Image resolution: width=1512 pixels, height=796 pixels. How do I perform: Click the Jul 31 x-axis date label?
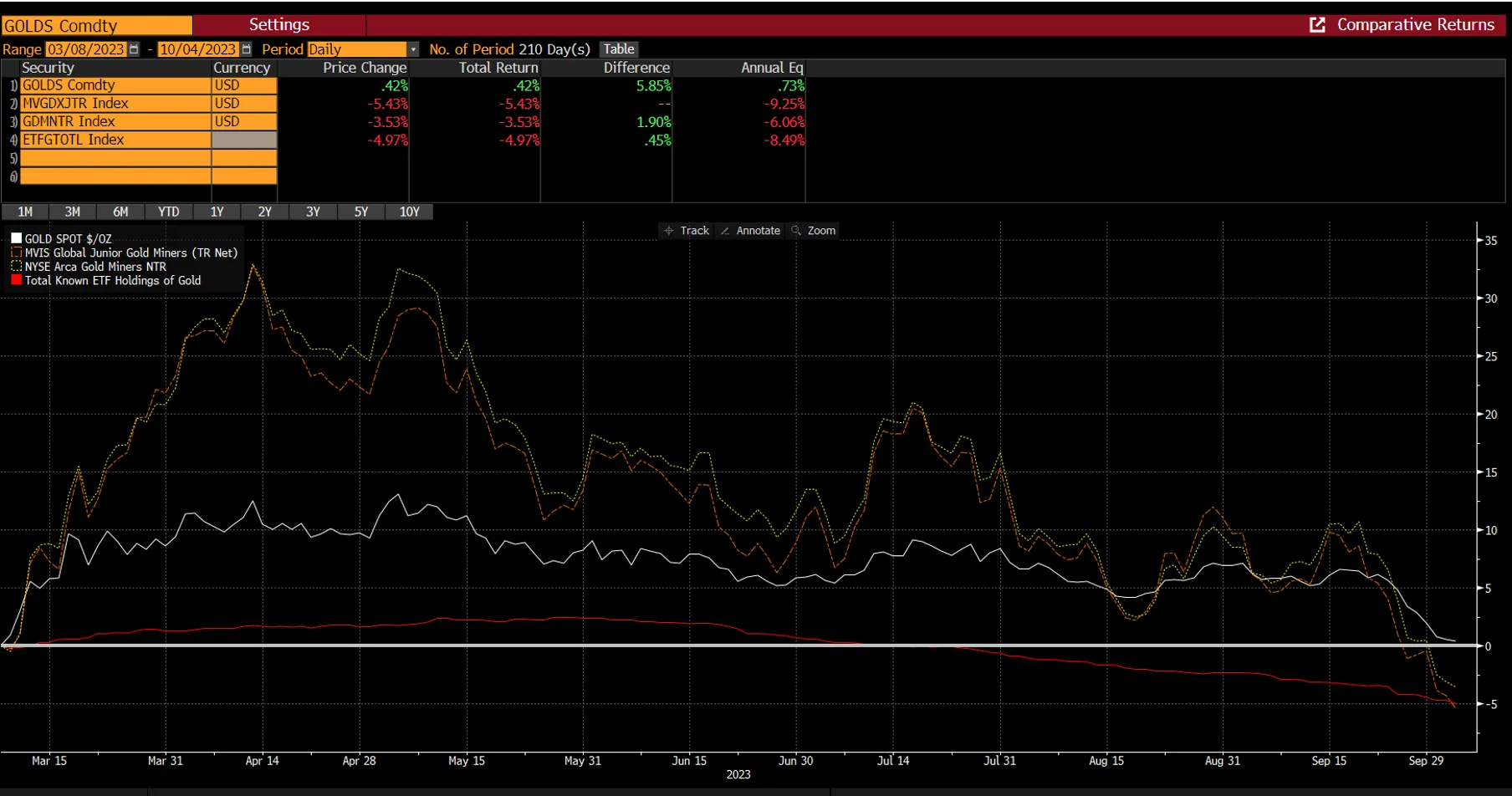click(x=1000, y=761)
